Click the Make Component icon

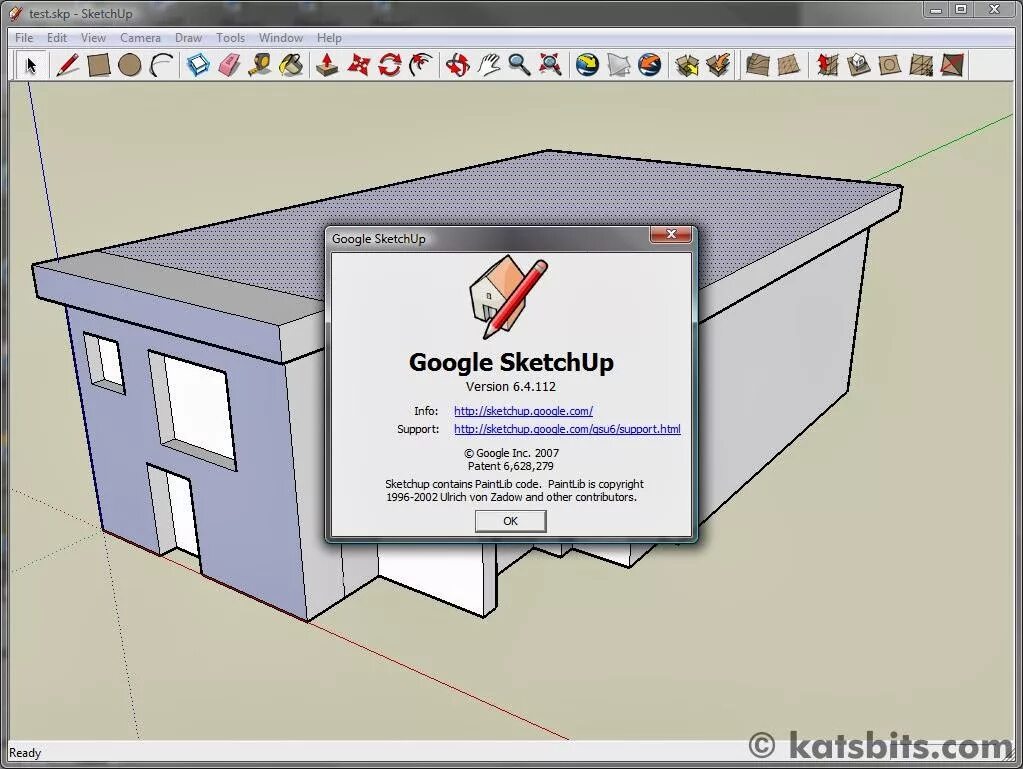[198, 65]
